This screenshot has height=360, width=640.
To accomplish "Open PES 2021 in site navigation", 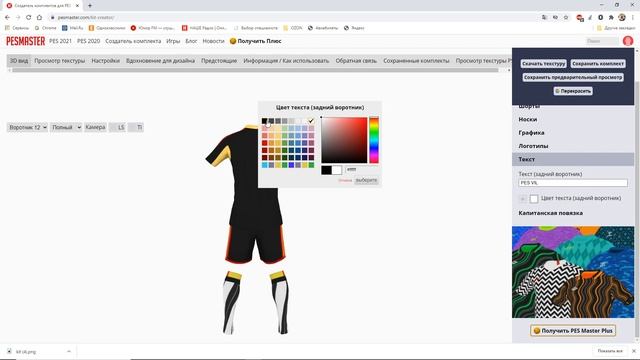I will [60, 41].
